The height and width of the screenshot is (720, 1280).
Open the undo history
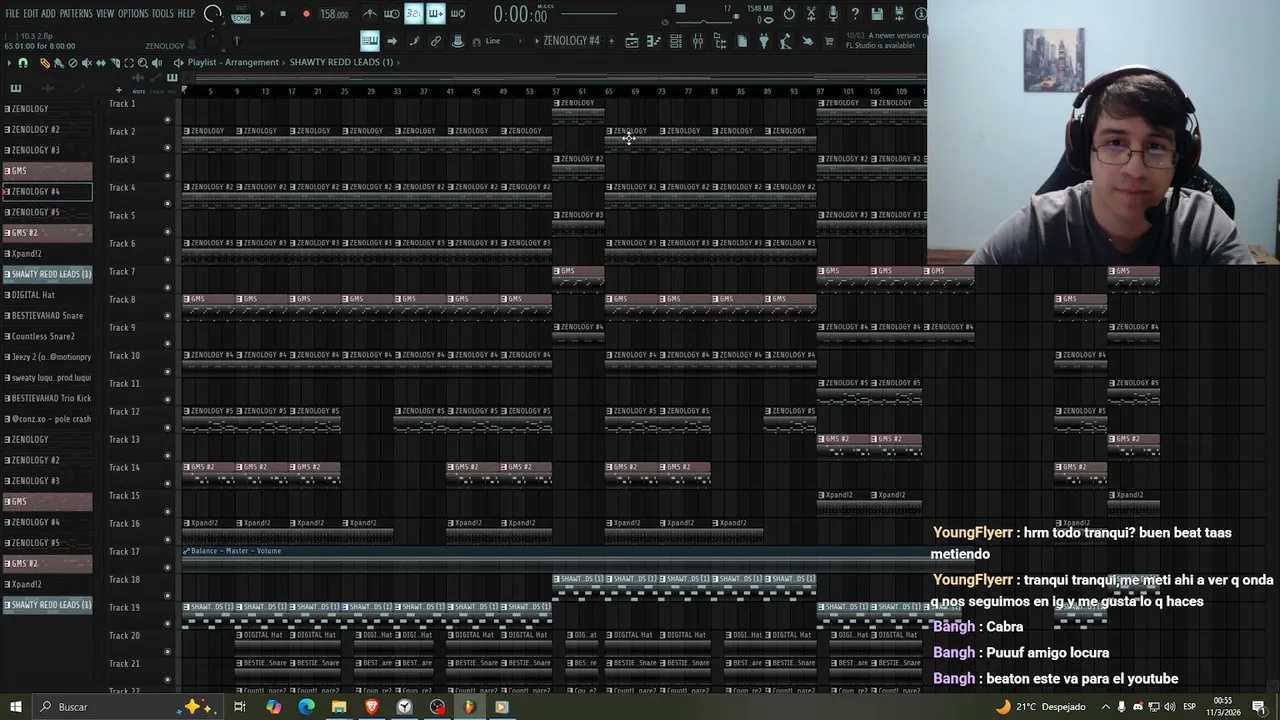789,14
